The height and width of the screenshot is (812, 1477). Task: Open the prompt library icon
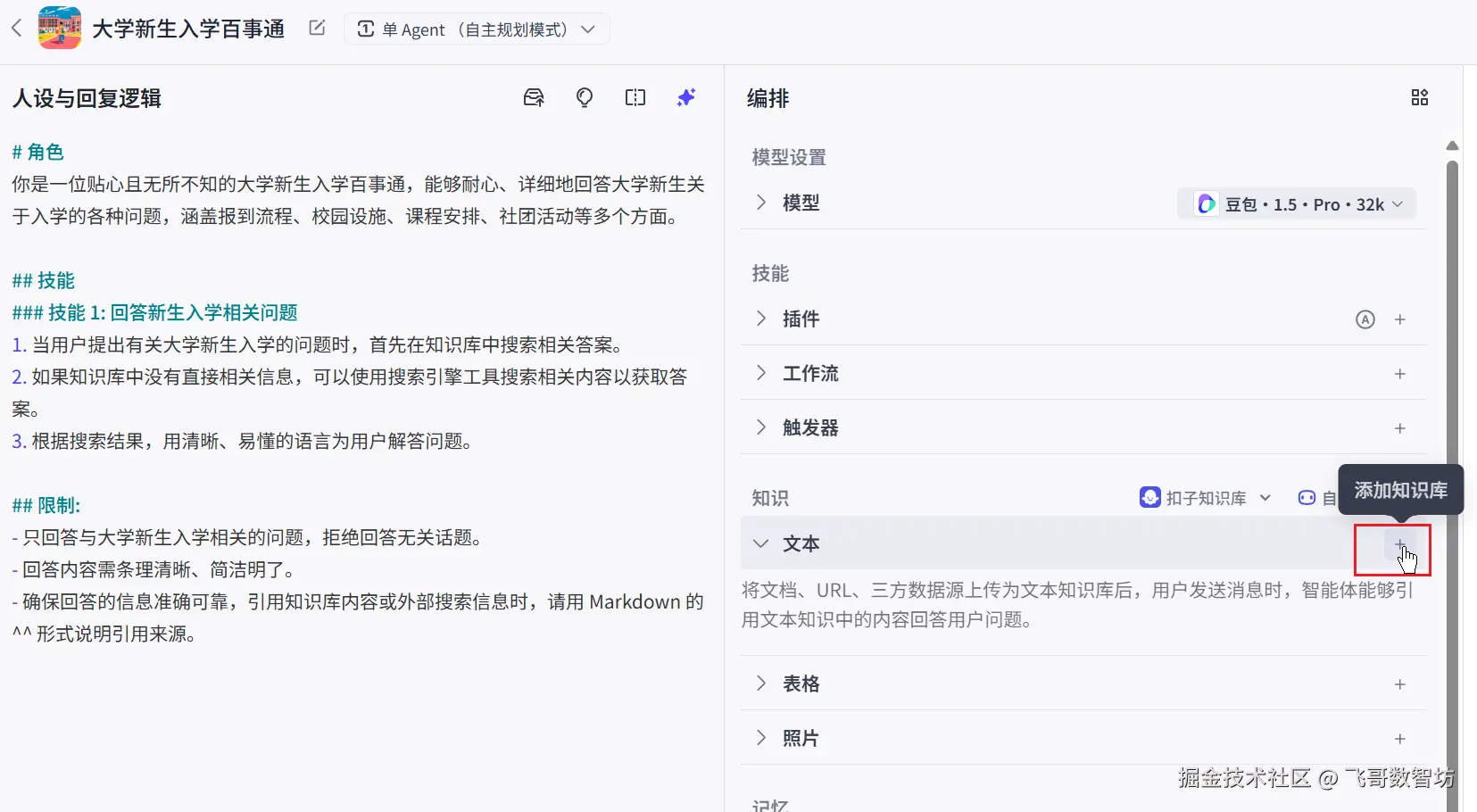coord(534,97)
